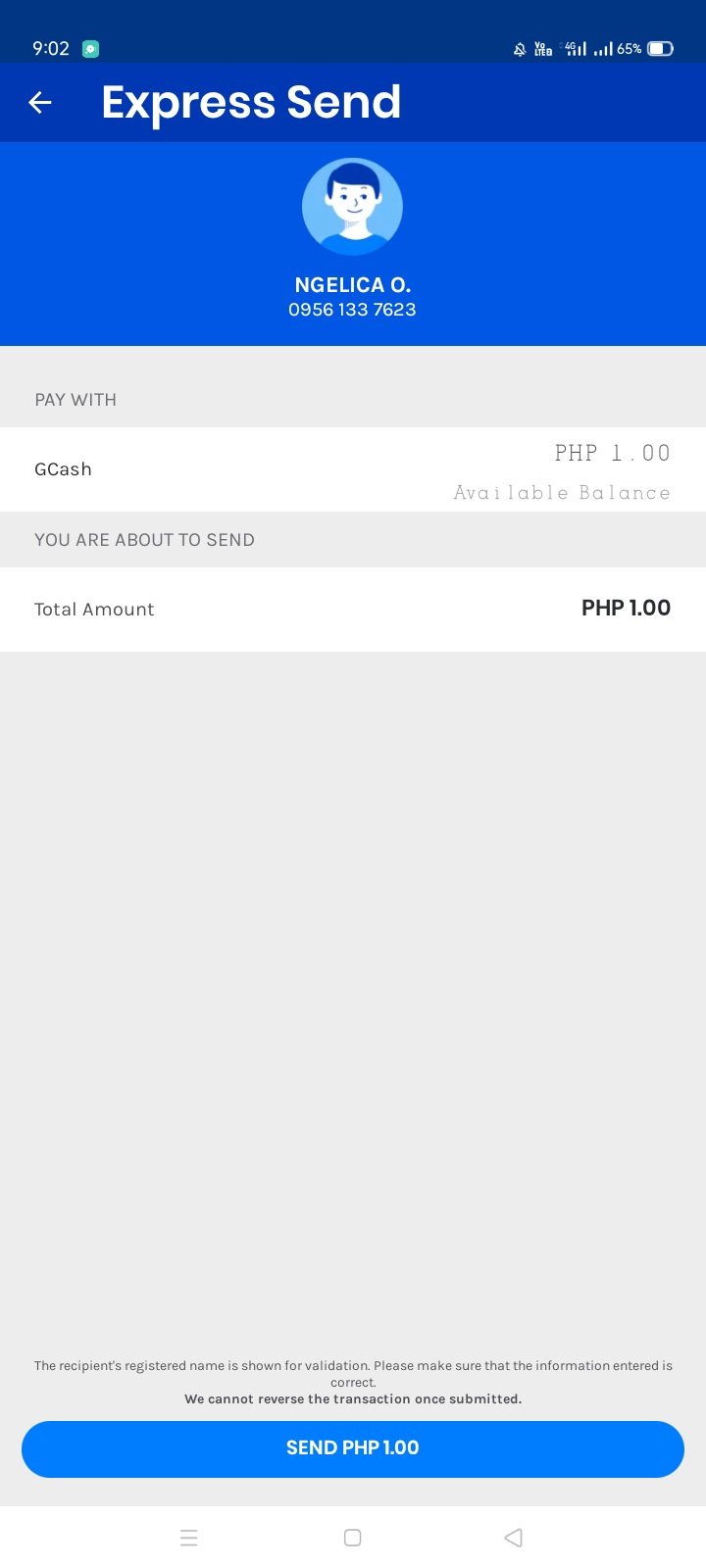Tap the back arrow in the header
The width and height of the screenshot is (706, 1568).
coord(40,102)
